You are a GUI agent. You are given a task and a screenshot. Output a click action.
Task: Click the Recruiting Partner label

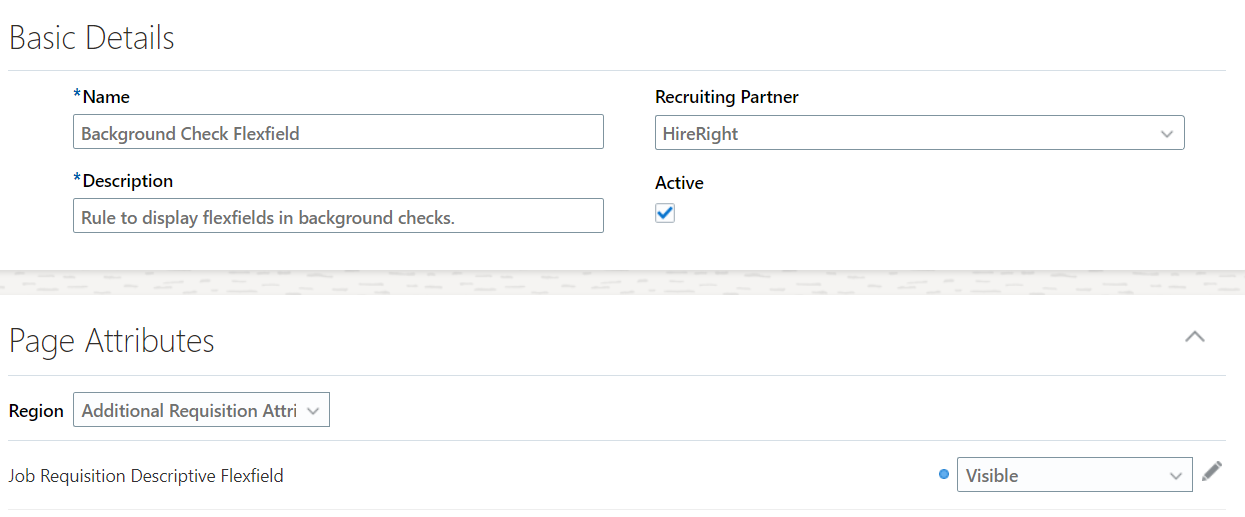727,97
